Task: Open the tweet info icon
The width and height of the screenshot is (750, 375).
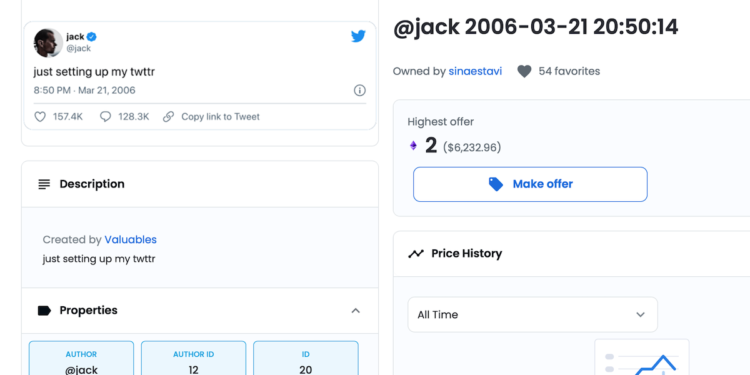Action: [x=360, y=90]
